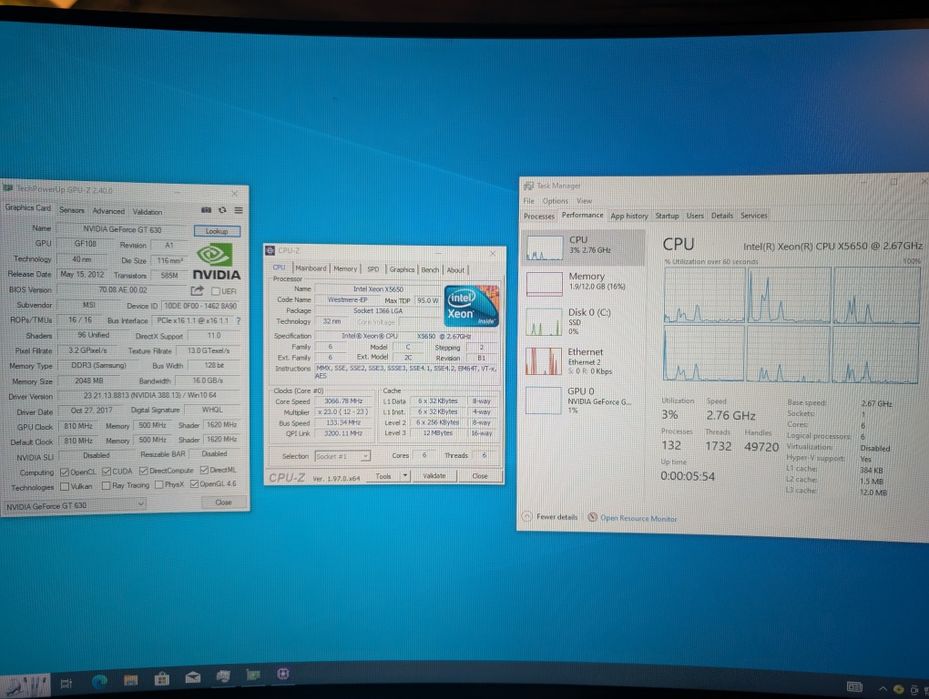Click the NVIDIA logo in GPU-Z

pyautogui.click(x=216, y=261)
